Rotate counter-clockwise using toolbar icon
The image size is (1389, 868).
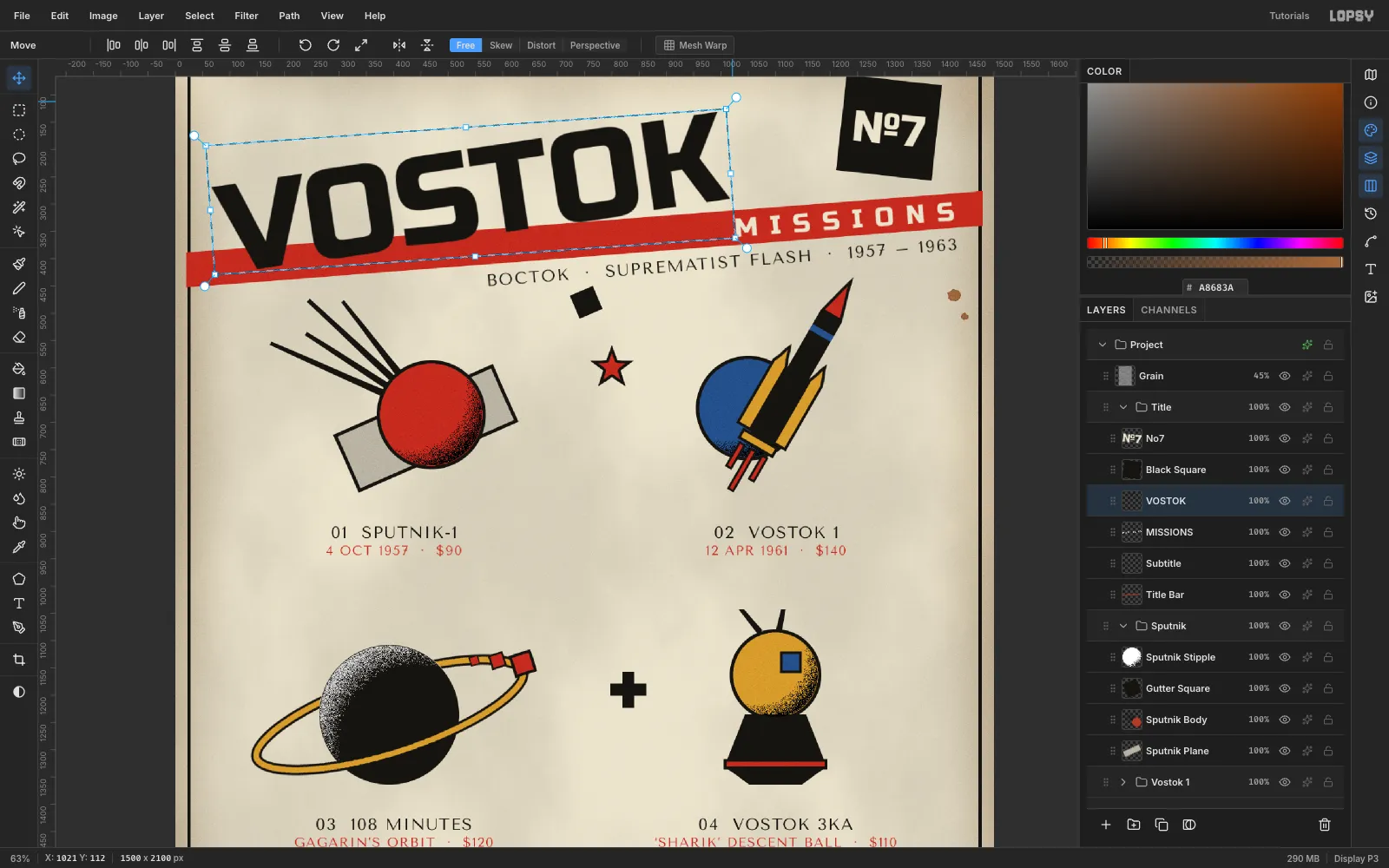pos(306,45)
